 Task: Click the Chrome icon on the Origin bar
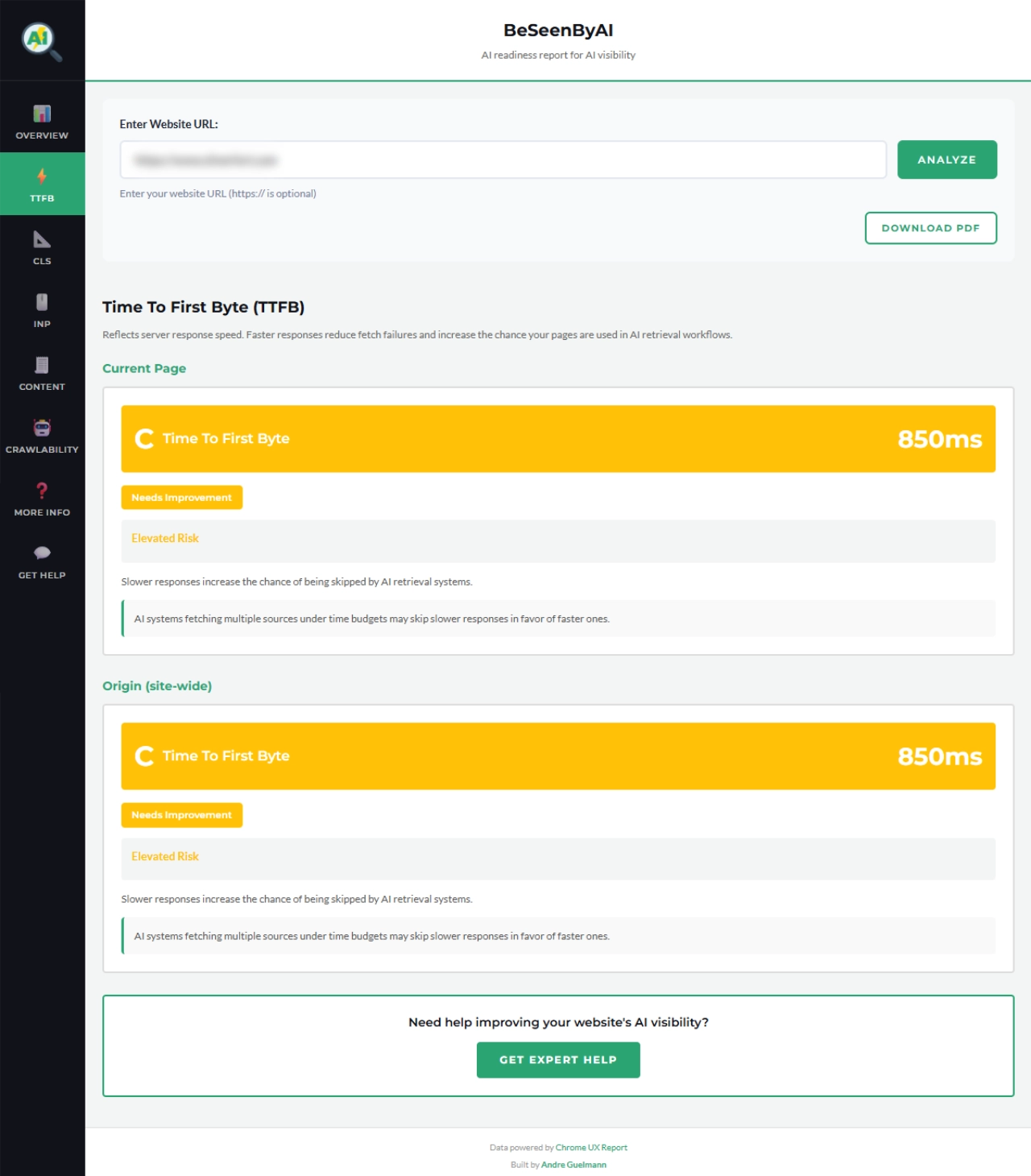[x=145, y=756]
